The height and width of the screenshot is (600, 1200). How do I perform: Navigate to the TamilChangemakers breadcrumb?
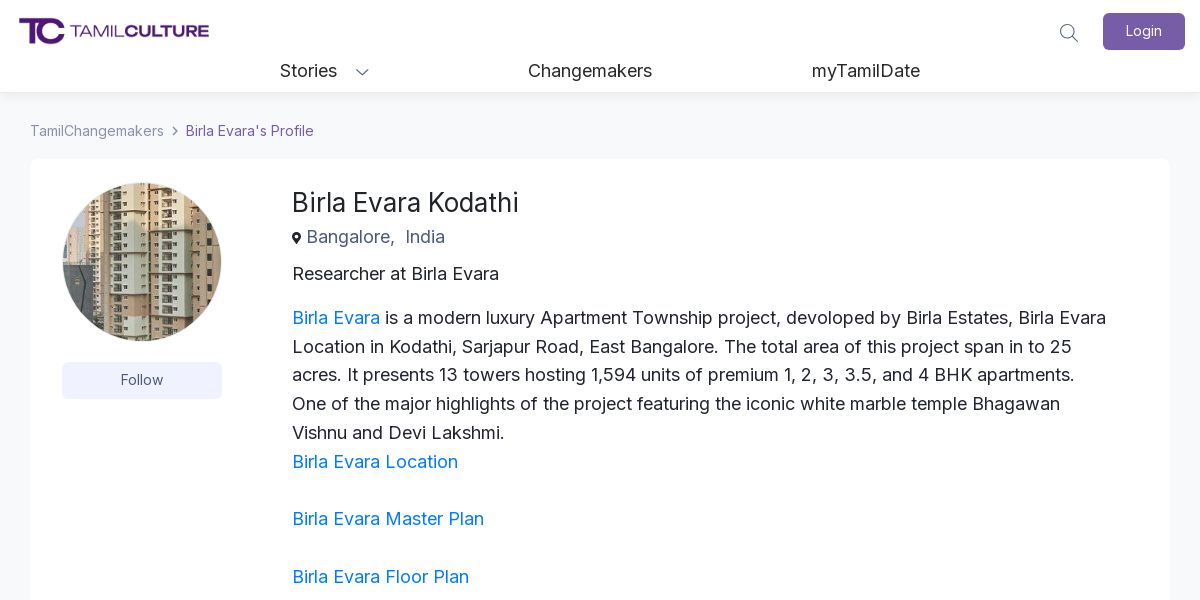pyautogui.click(x=97, y=131)
